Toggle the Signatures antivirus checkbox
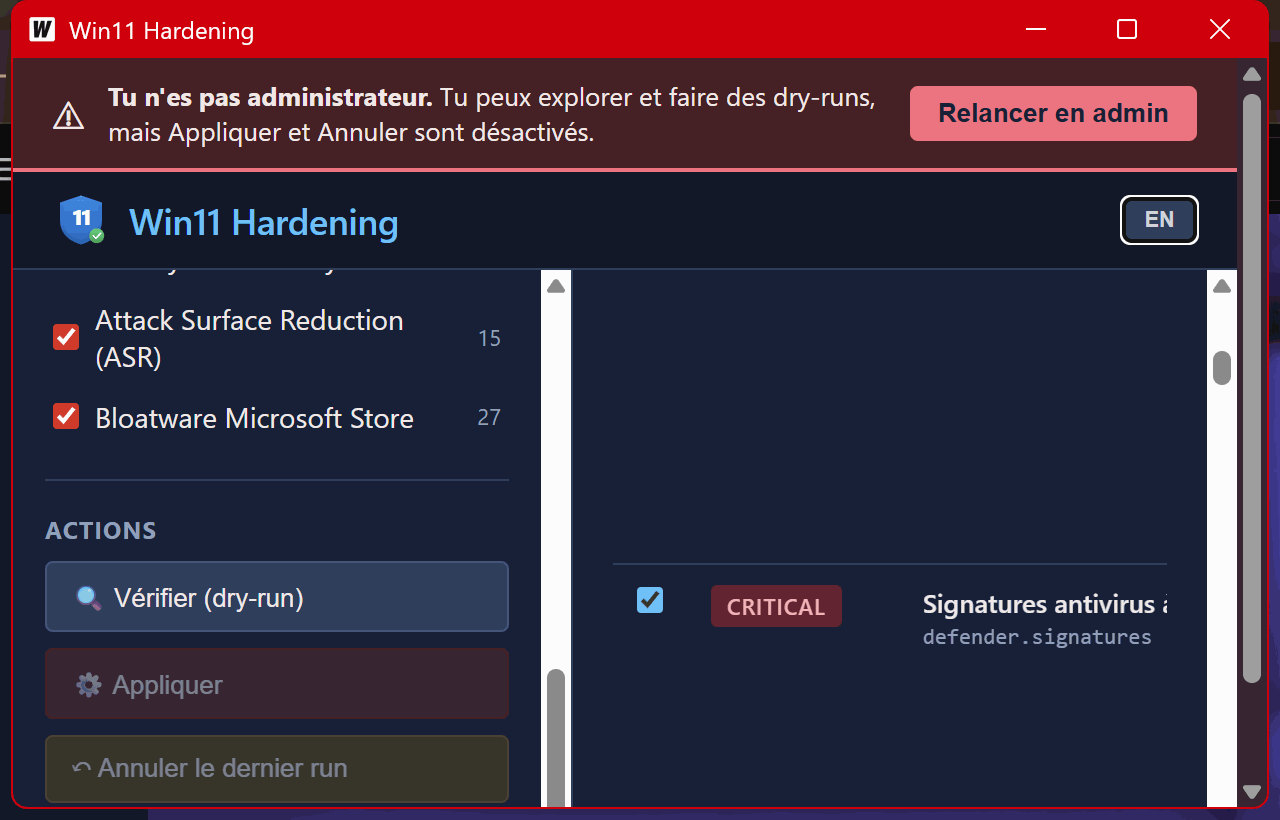 click(x=650, y=600)
